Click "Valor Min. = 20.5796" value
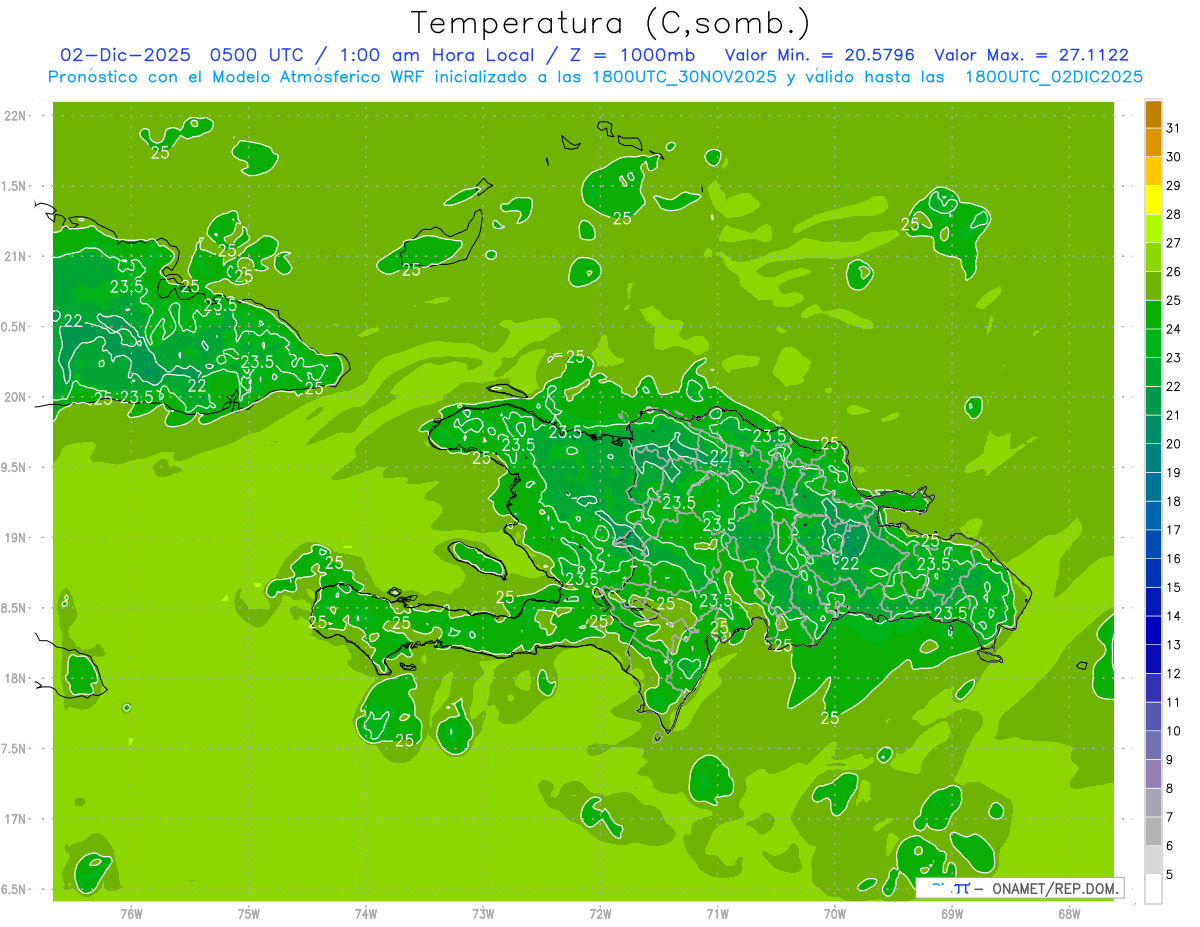Image resolution: width=1200 pixels, height=927 pixels. coord(820,55)
